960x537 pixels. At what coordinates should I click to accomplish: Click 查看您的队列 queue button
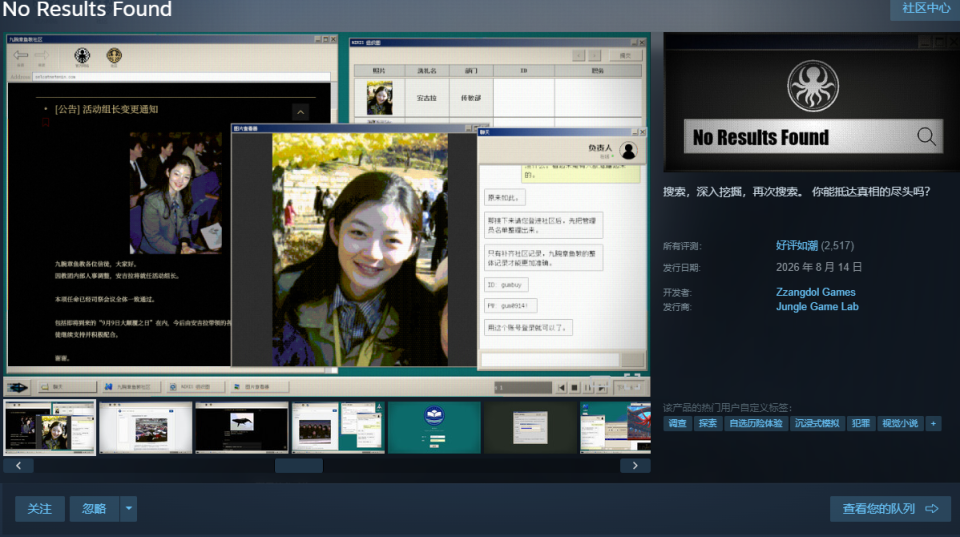pyautogui.click(x=890, y=509)
